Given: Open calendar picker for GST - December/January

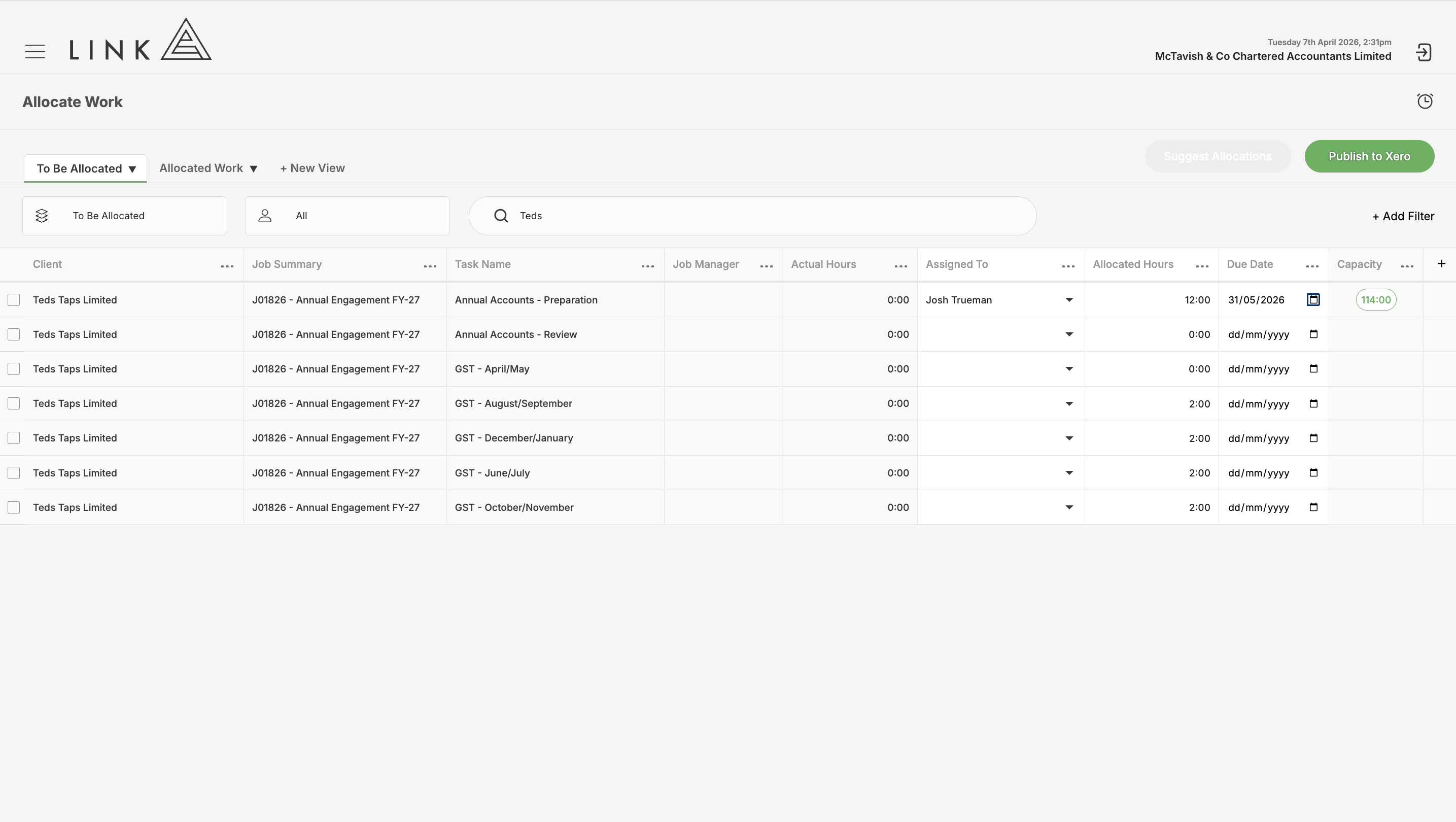Looking at the screenshot, I should click(x=1313, y=438).
